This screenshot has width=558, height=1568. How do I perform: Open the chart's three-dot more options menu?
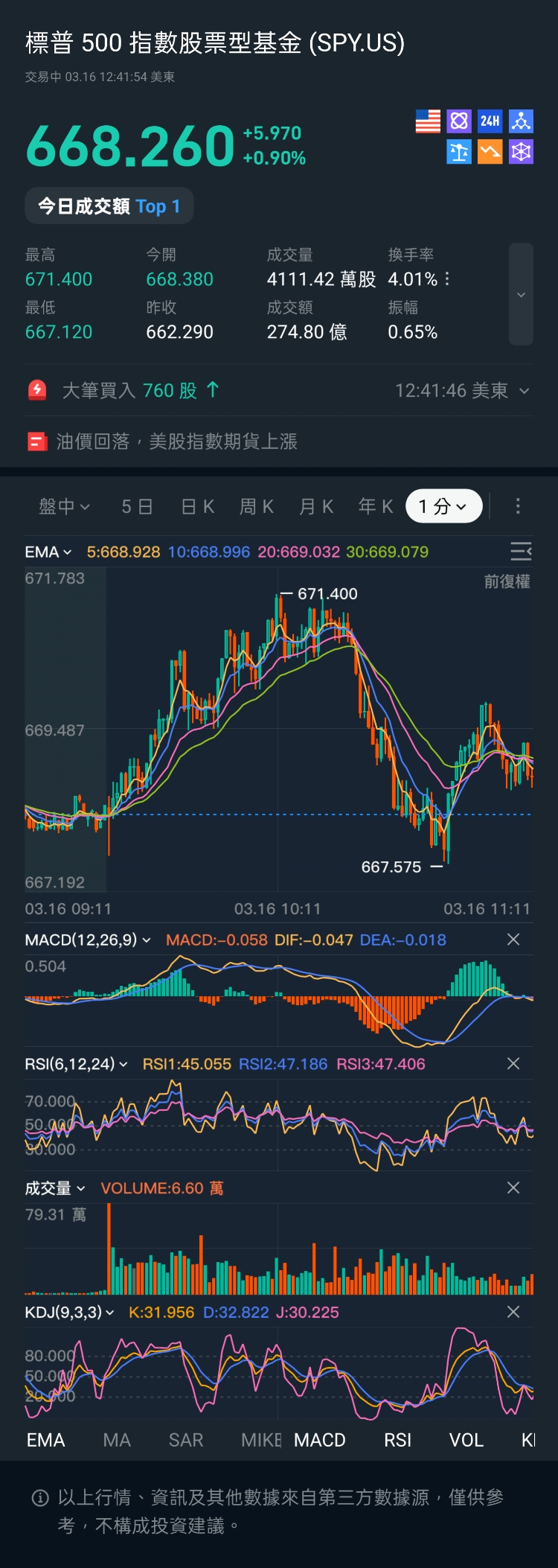(x=518, y=506)
